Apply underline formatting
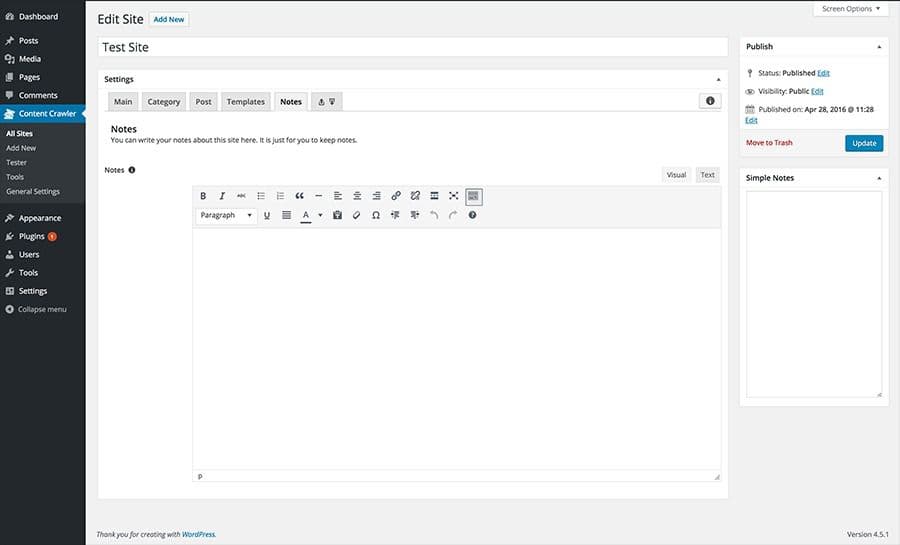 (x=267, y=215)
